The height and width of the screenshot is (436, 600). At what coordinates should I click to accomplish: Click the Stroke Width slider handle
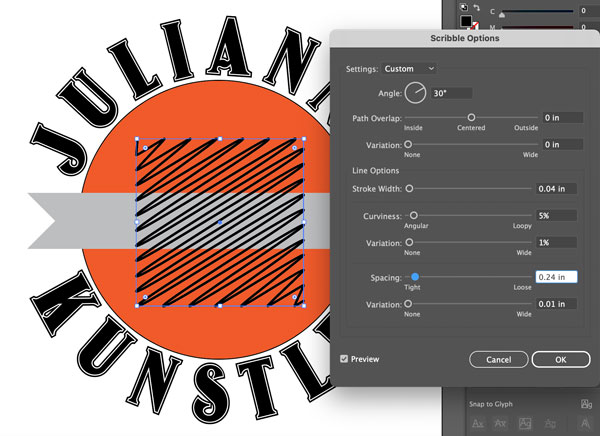point(409,188)
